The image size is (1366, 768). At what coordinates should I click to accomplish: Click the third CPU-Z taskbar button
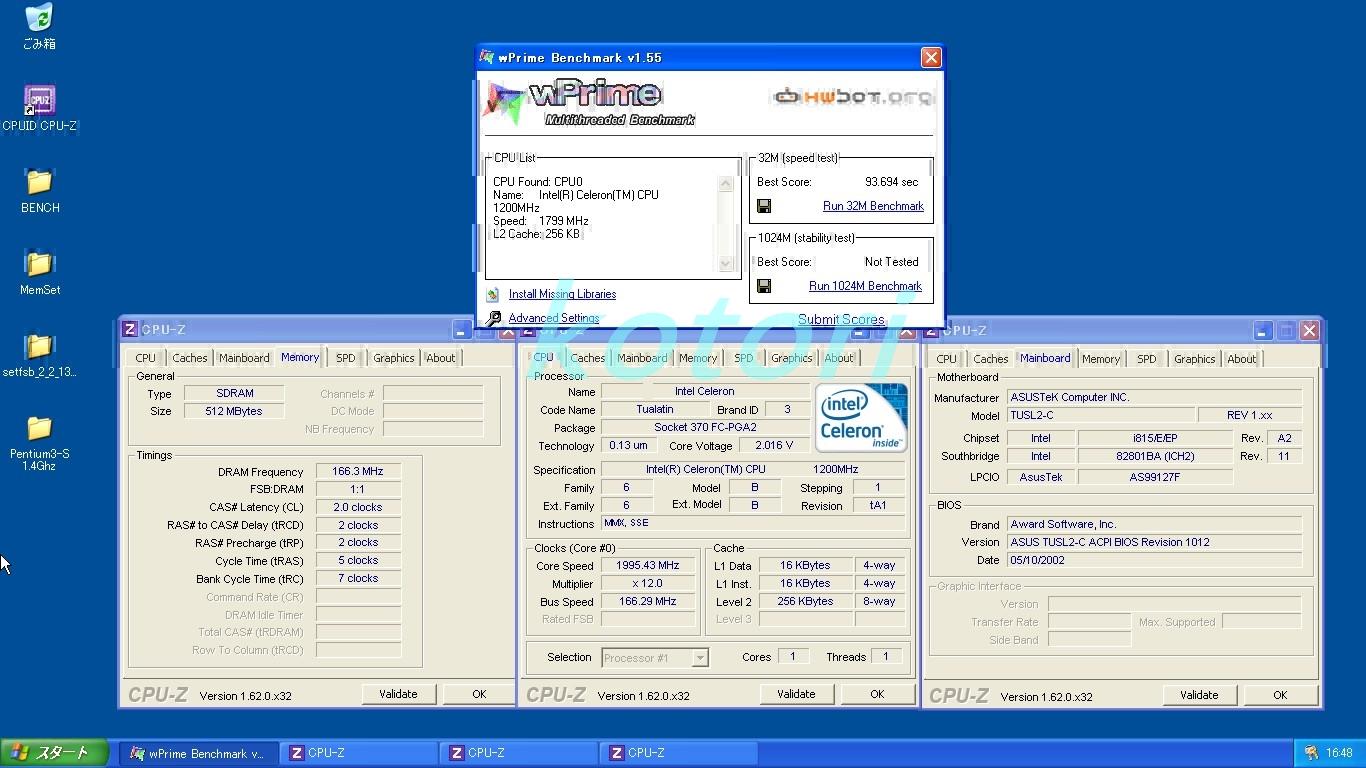coord(678,754)
